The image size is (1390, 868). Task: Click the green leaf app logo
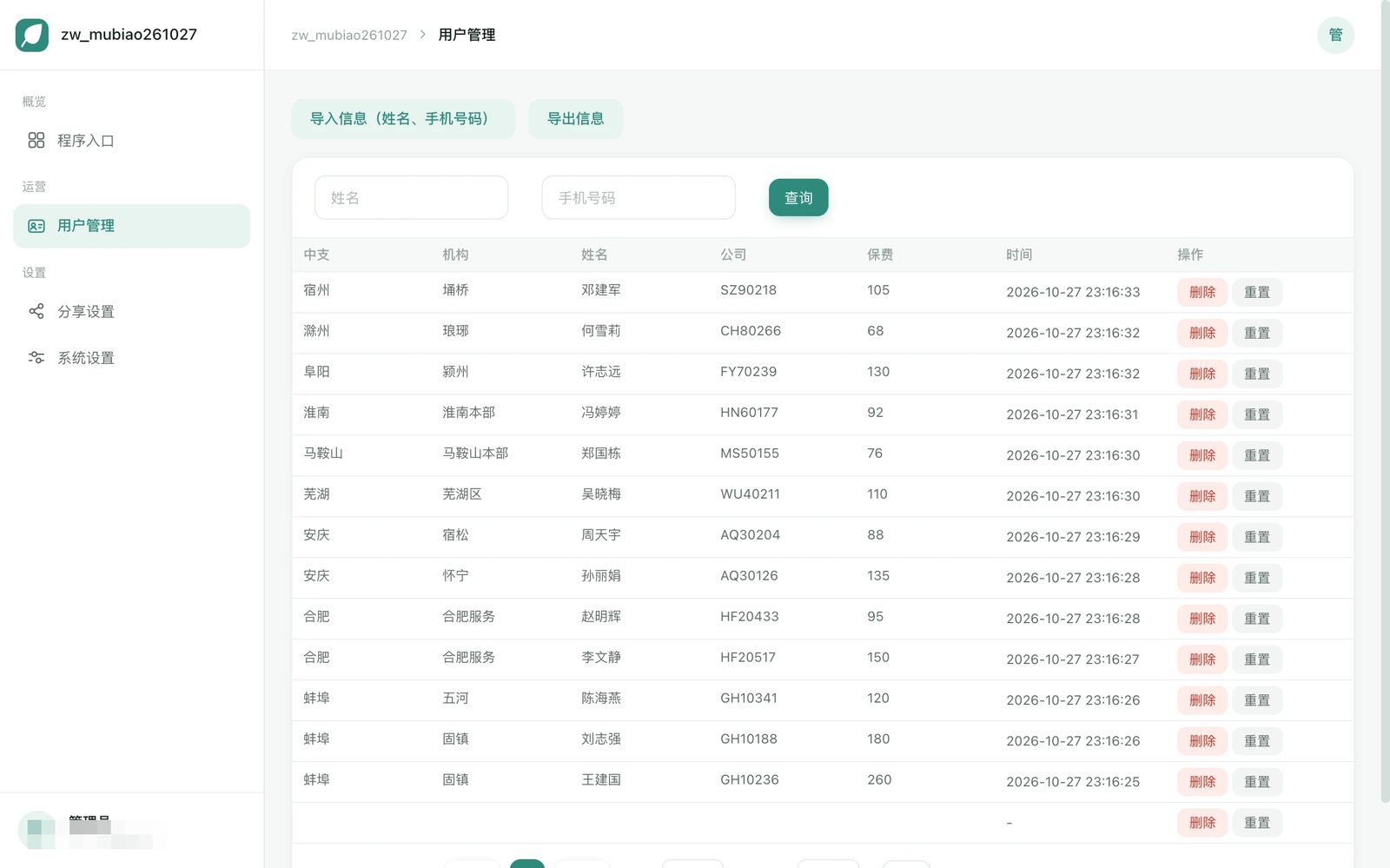[x=32, y=35]
